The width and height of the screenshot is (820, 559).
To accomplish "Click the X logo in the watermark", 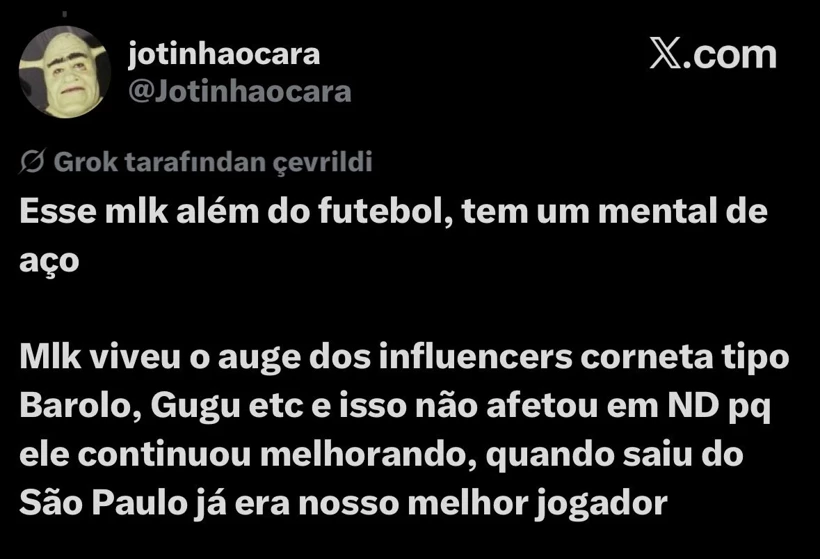I will 665,53.
